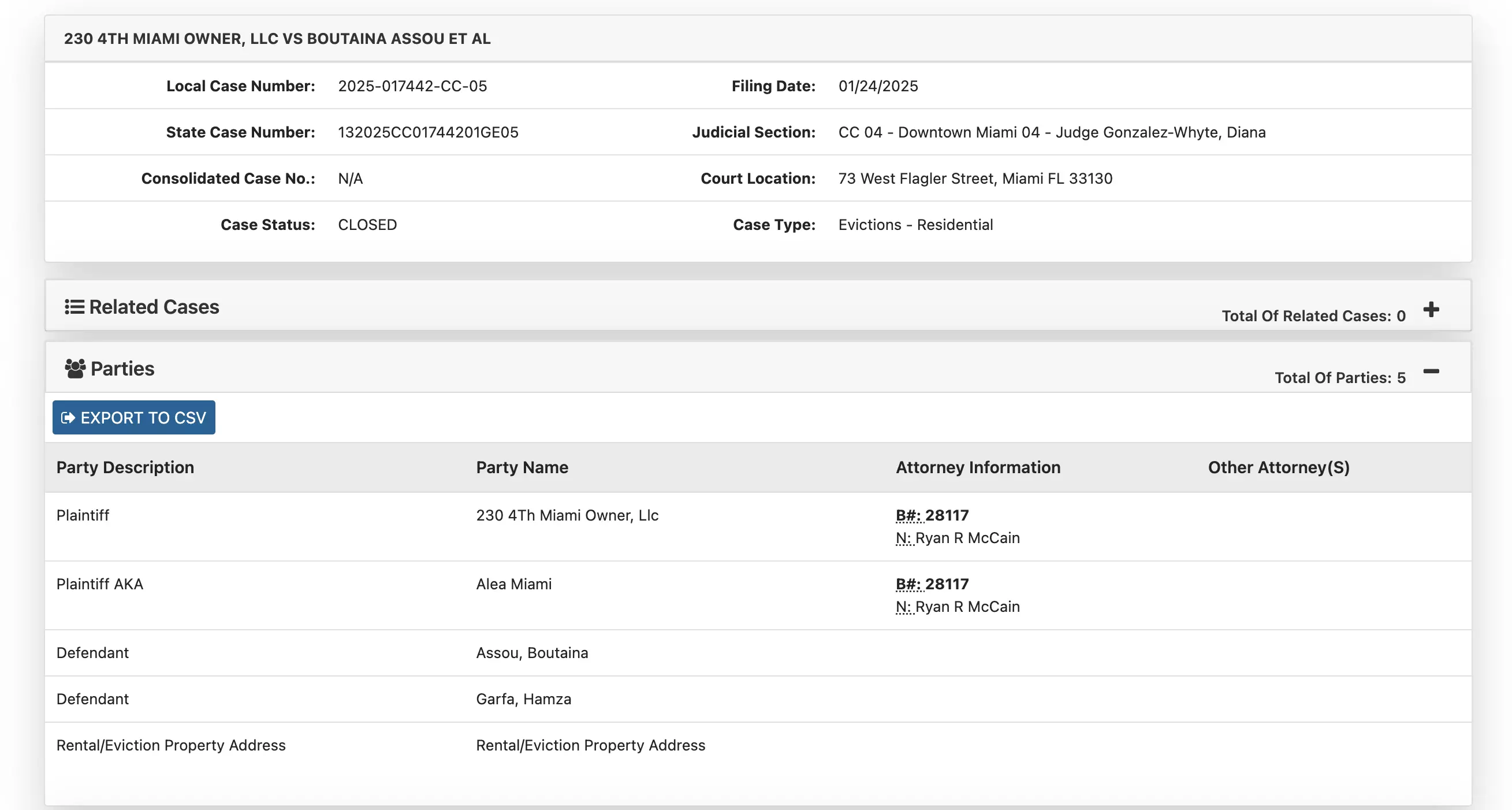Click case type Evictions - Residential

pyautogui.click(x=915, y=225)
